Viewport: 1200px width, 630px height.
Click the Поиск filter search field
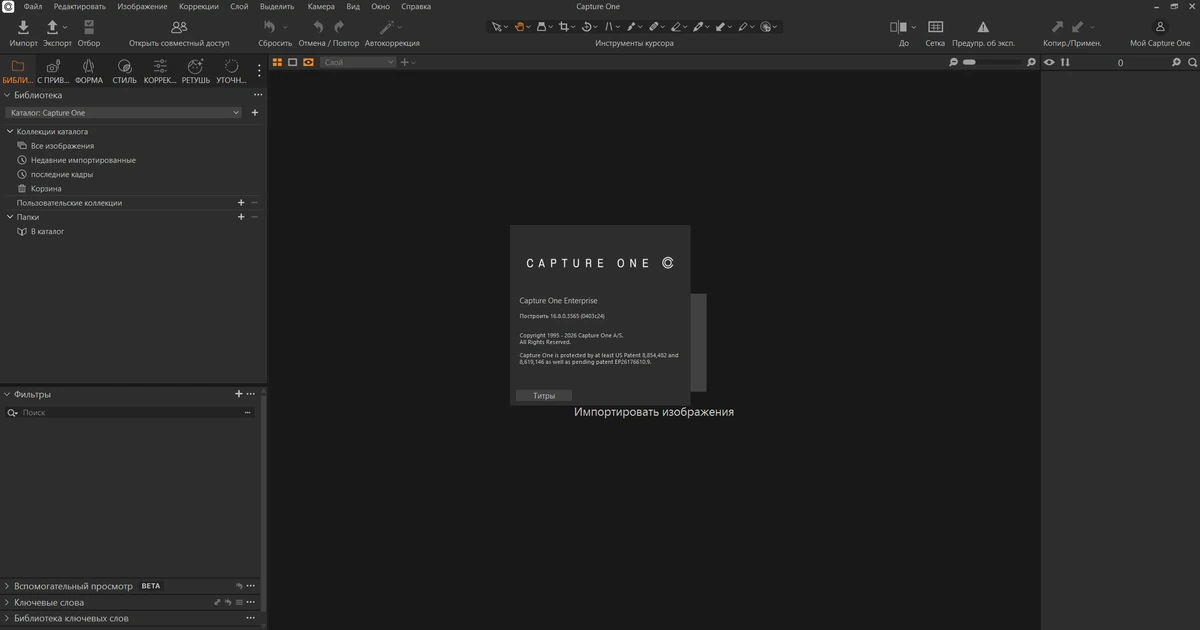coord(130,412)
